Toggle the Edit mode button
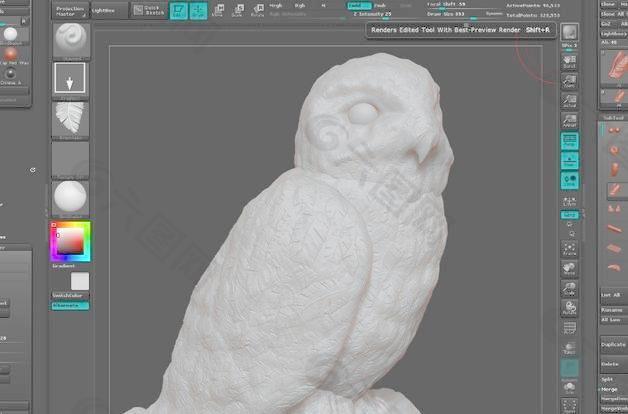 [179, 11]
